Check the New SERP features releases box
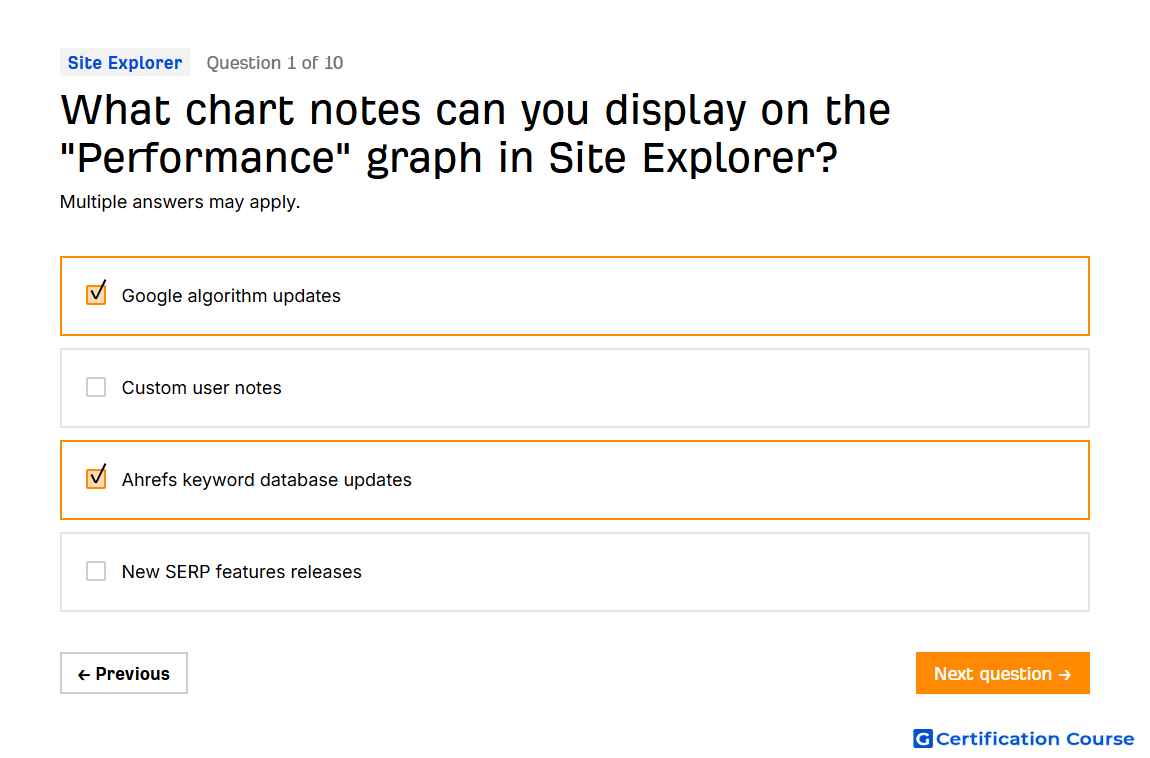 (96, 571)
